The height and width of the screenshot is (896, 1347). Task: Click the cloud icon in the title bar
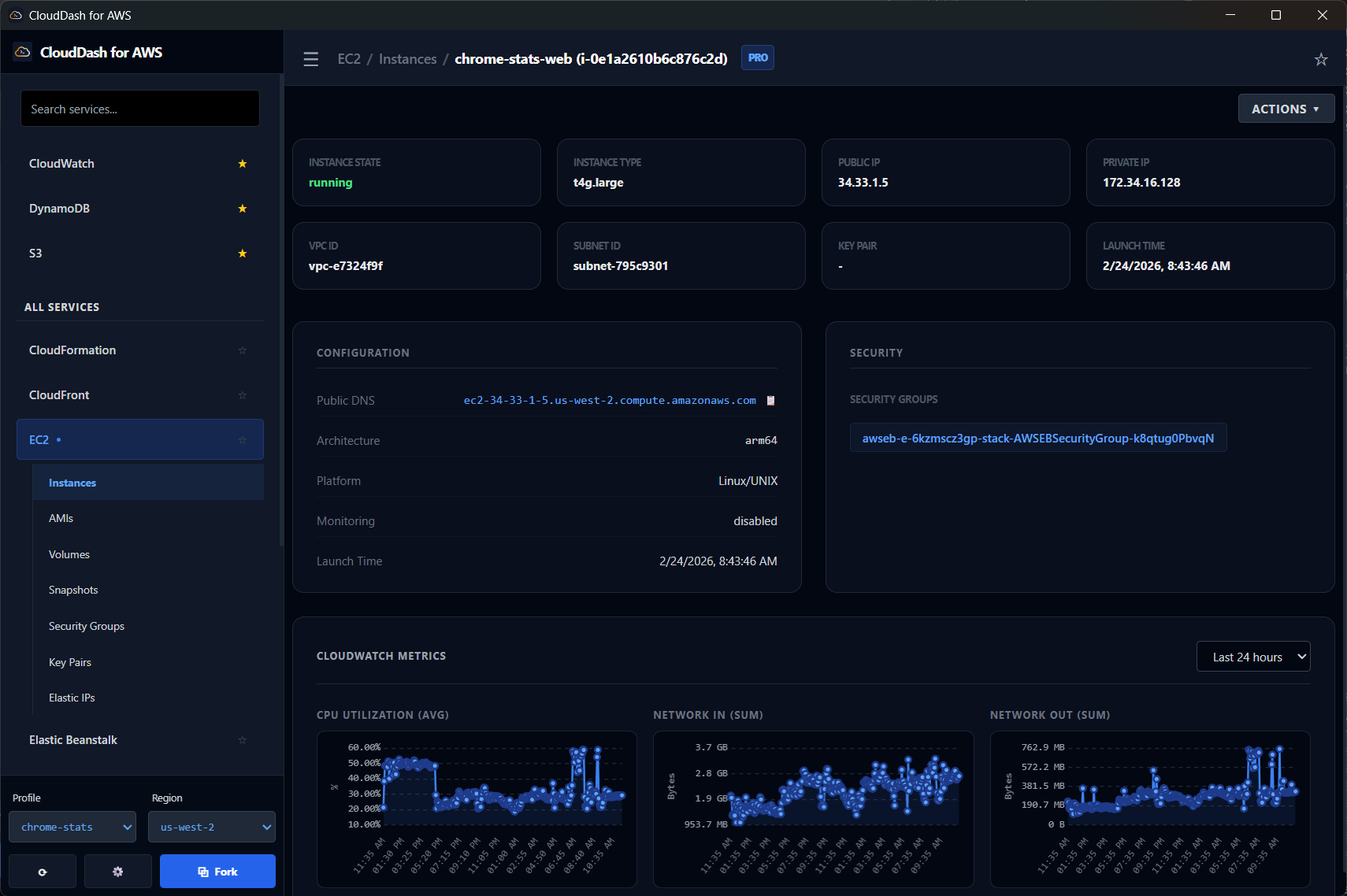tap(16, 14)
